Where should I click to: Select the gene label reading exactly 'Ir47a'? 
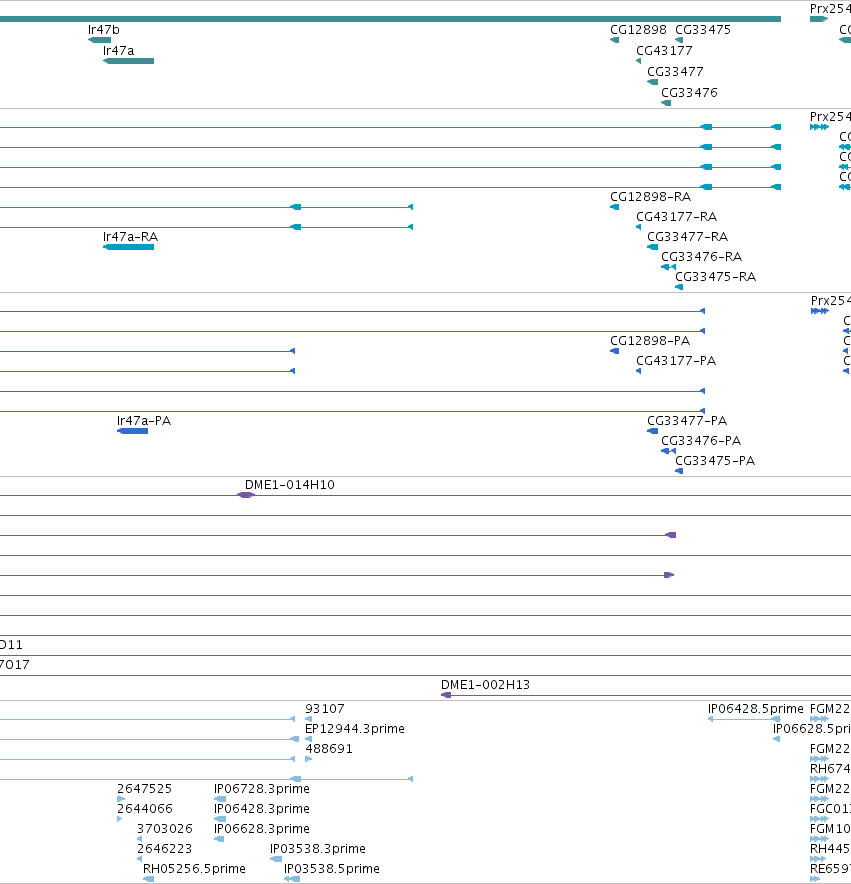coord(118,51)
